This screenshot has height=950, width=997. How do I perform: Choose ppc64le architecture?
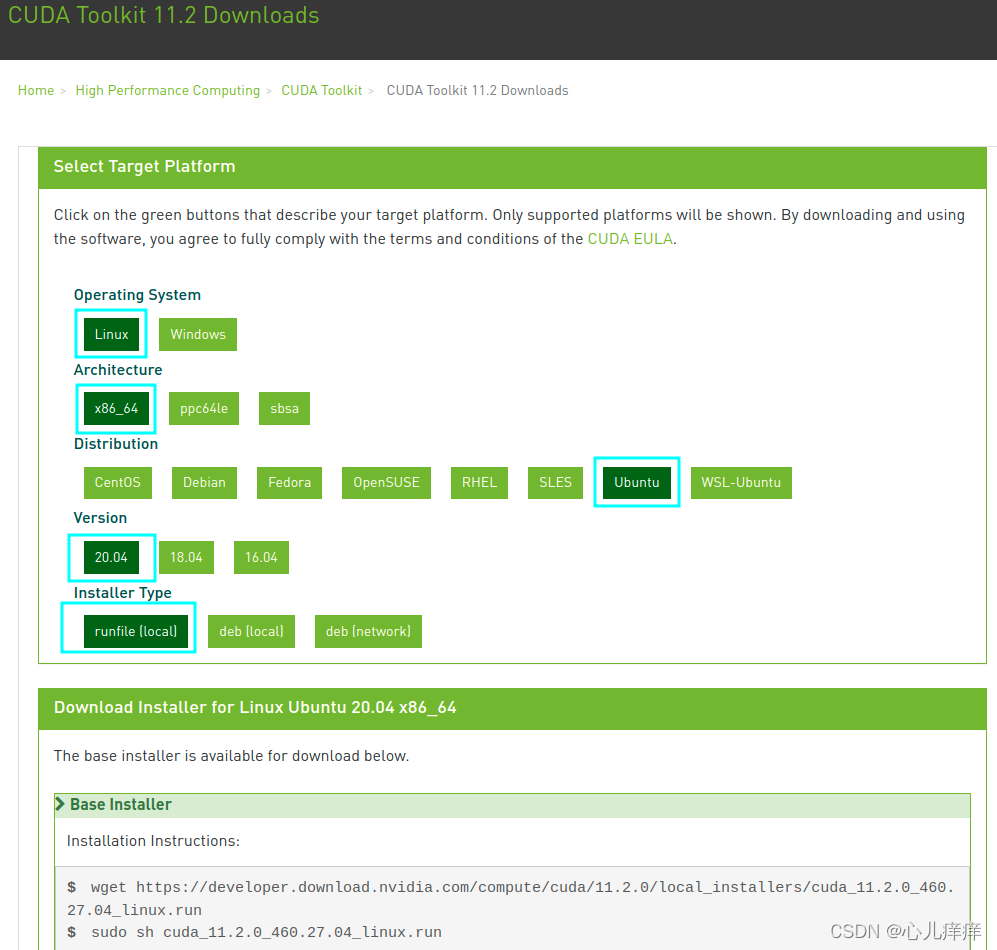click(x=203, y=408)
